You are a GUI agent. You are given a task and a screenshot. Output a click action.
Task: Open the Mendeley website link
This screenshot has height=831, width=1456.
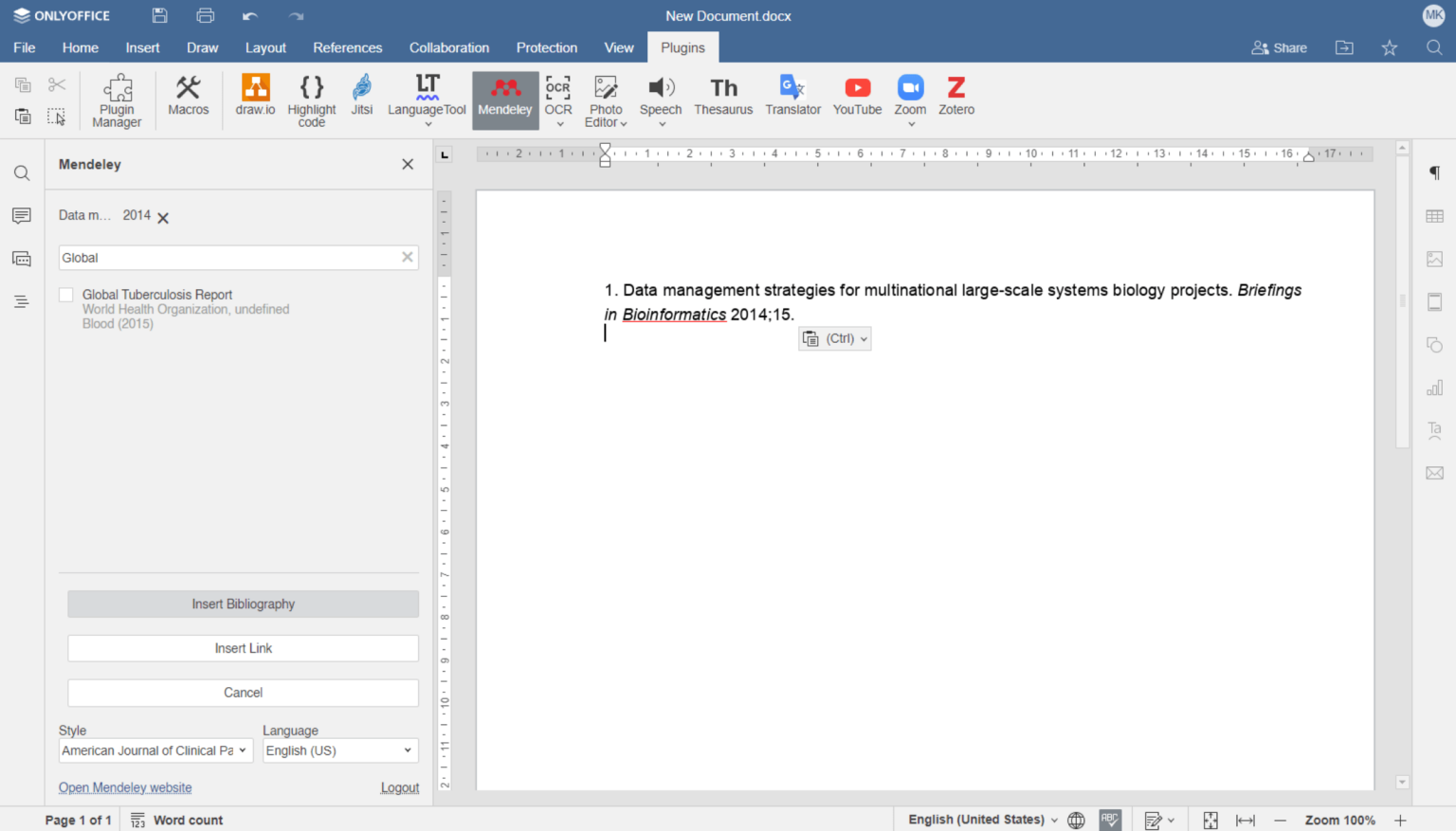click(124, 787)
